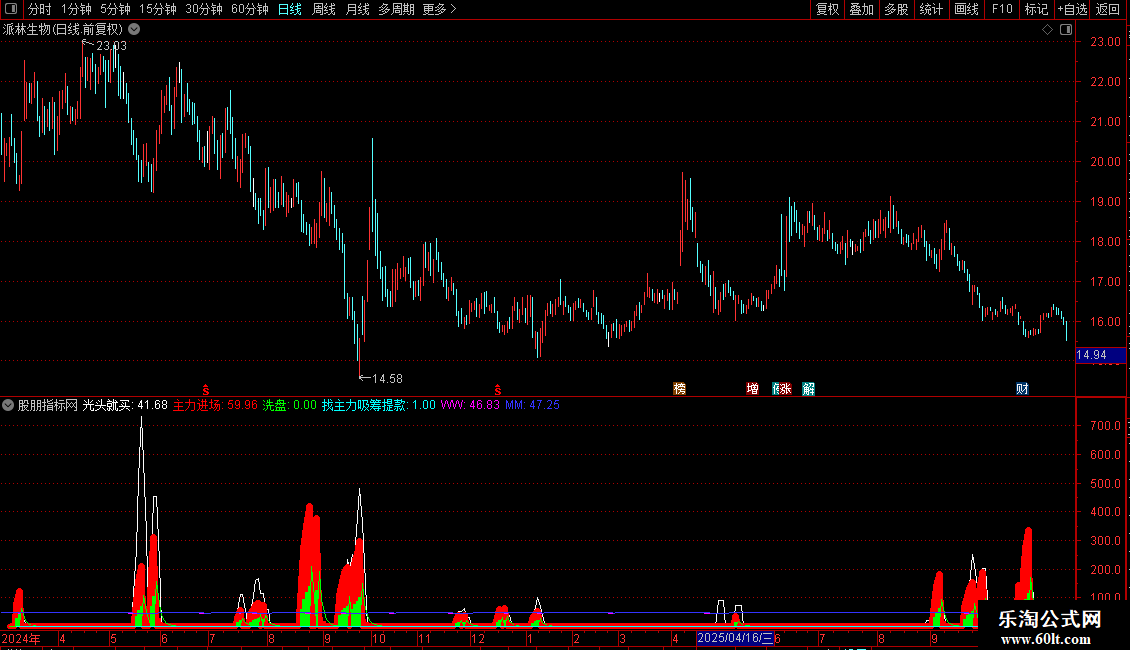Viewport: 1130px width, 650px height.
Task: Activate the 画线 drawing tools
Action: pos(966,9)
